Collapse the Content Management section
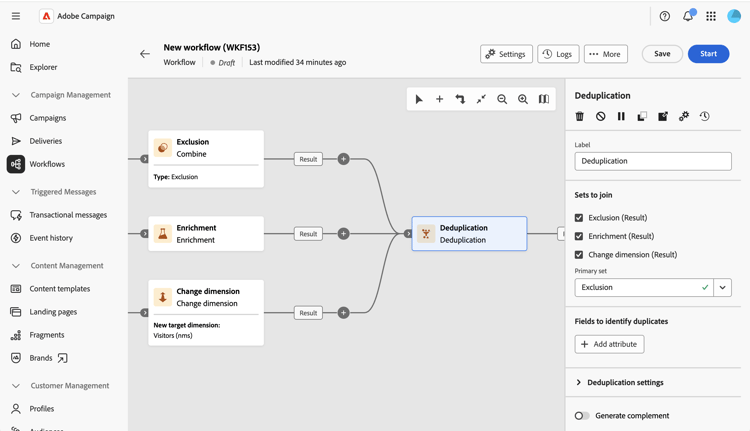 [x=16, y=265]
